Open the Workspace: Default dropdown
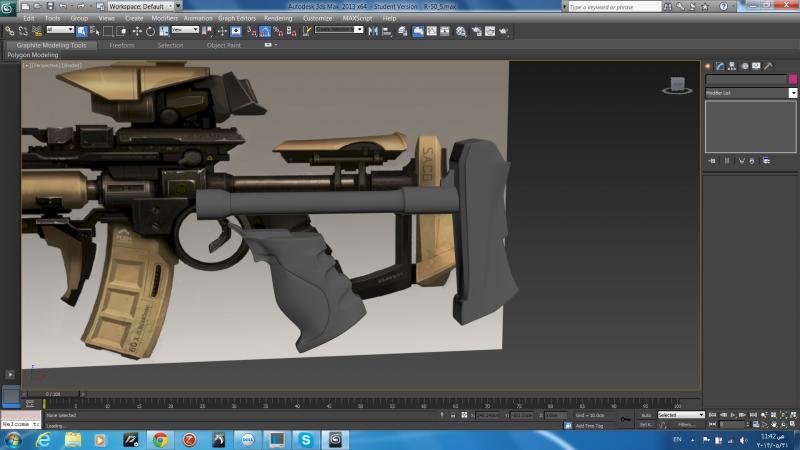This screenshot has width=800, height=450. pyautogui.click(x=141, y=6)
